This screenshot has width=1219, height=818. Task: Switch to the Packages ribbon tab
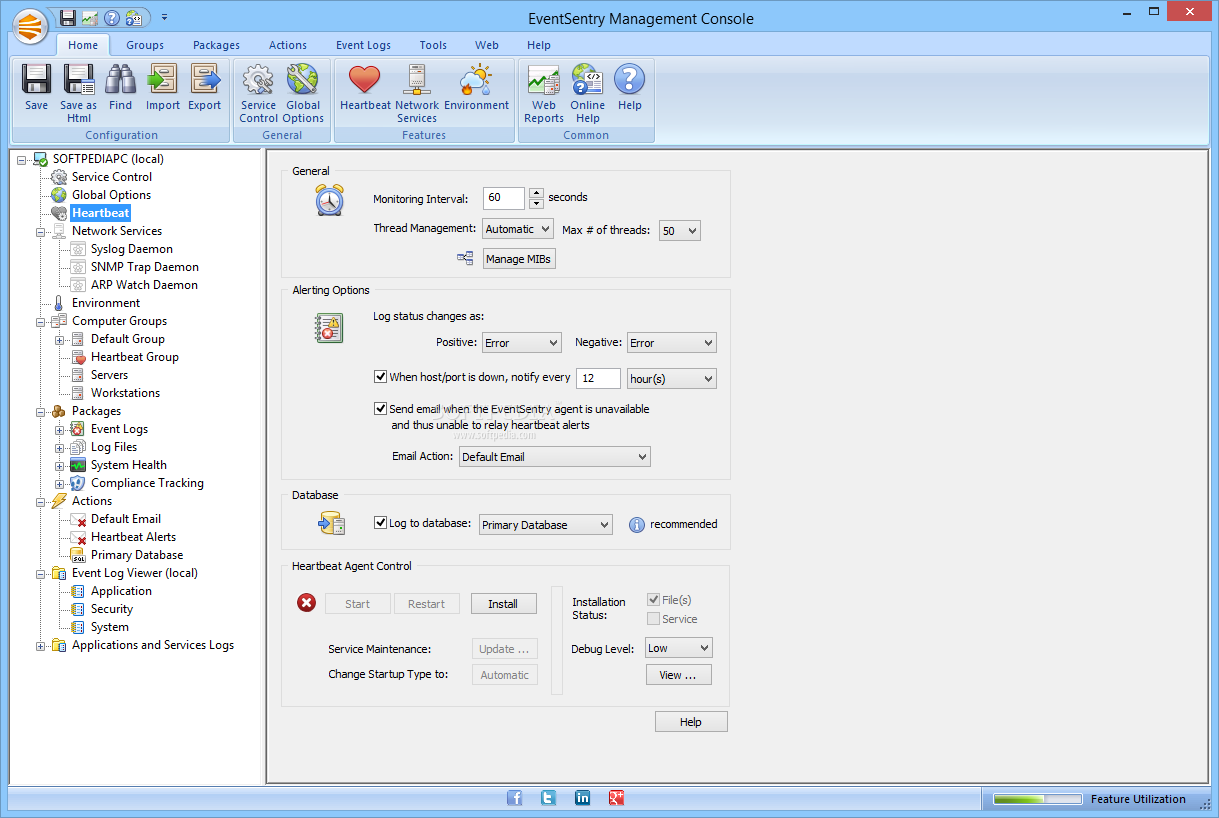coord(216,45)
